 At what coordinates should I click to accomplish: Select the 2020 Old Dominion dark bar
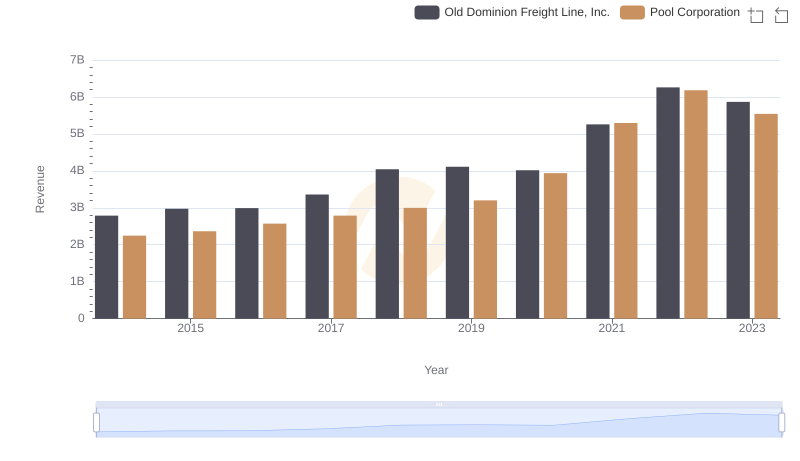[x=528, y=244]
